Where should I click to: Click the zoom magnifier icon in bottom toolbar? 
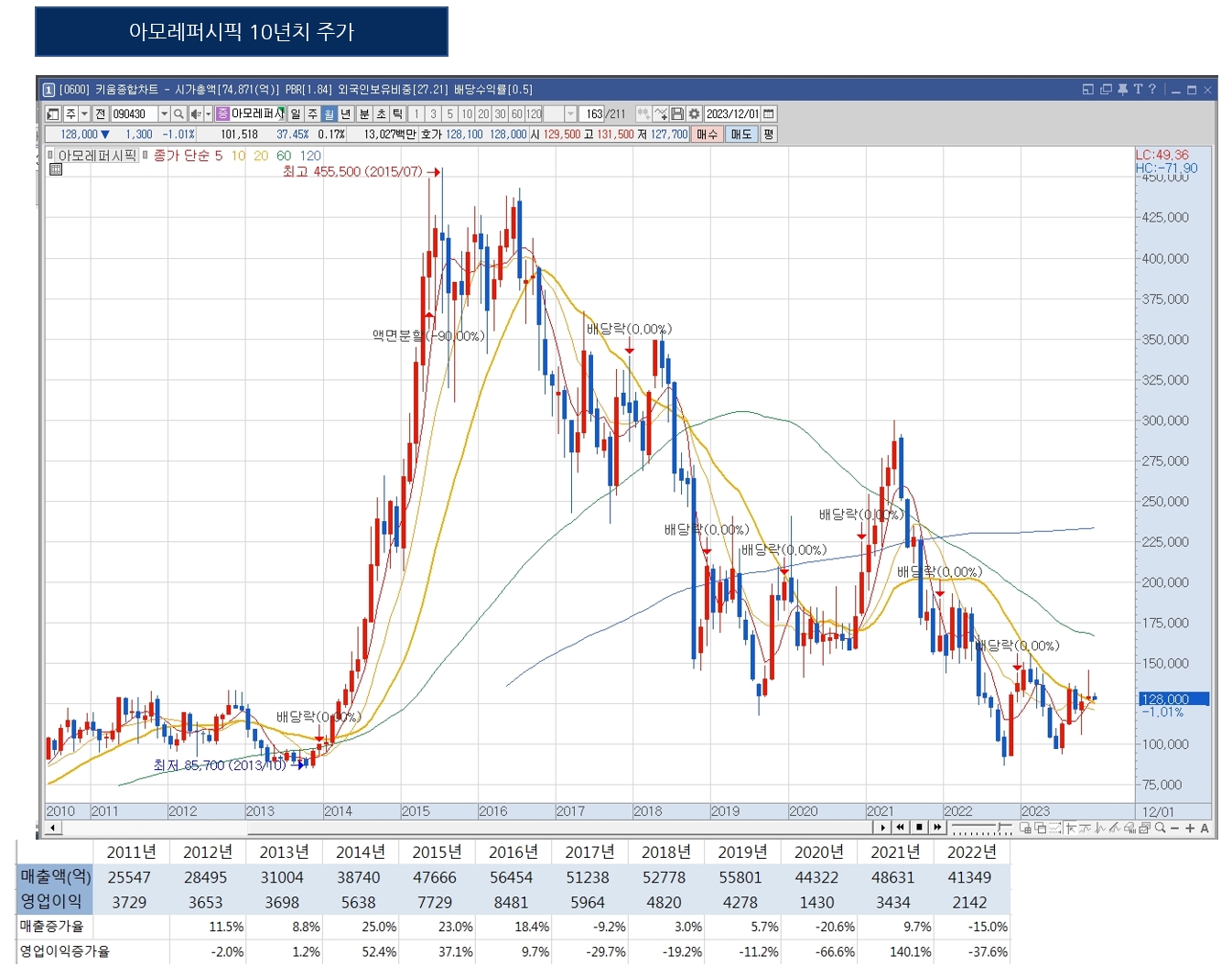pos(1160,828)
